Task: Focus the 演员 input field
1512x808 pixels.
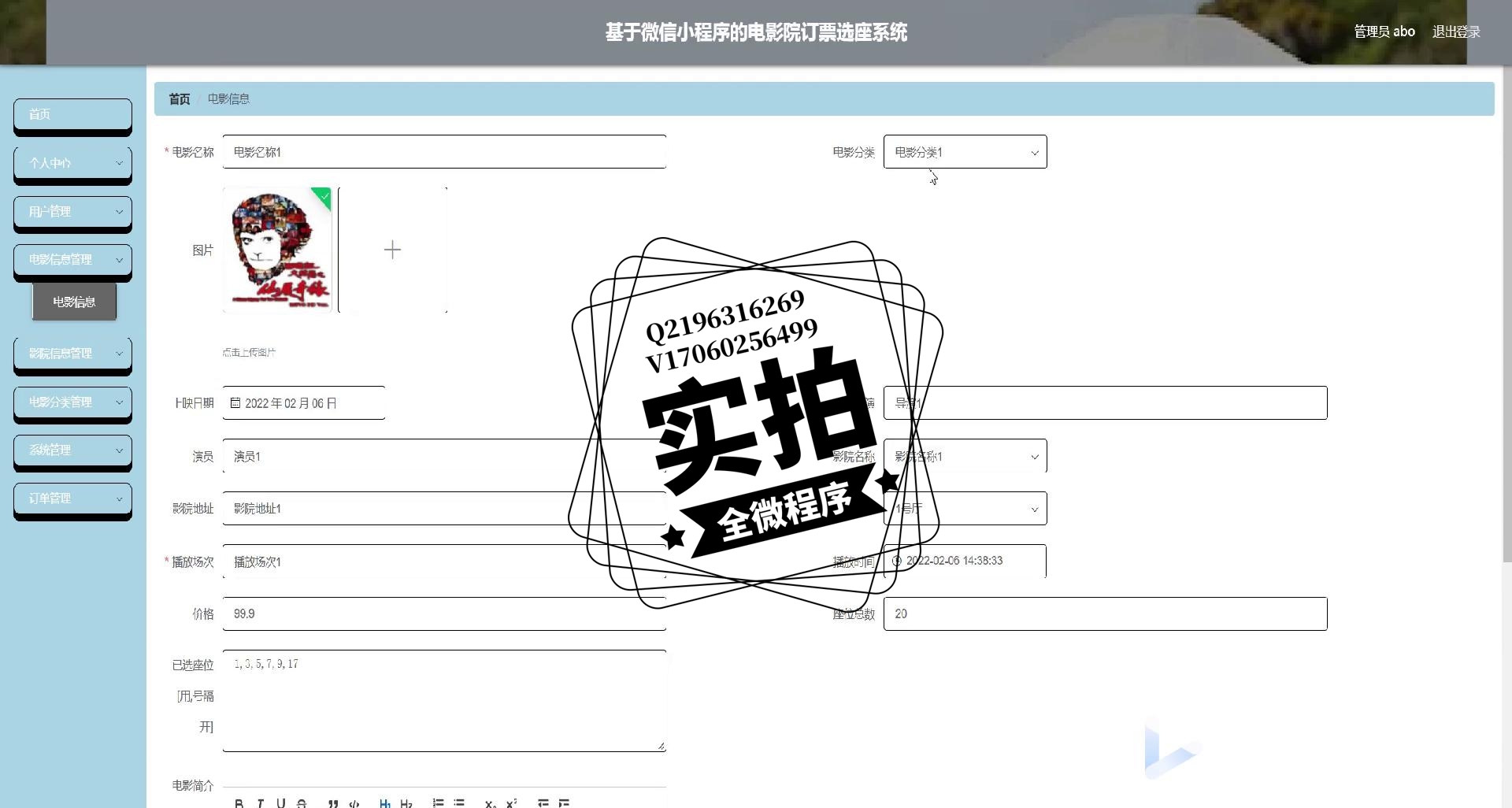Action: click(x=444, y=456)
